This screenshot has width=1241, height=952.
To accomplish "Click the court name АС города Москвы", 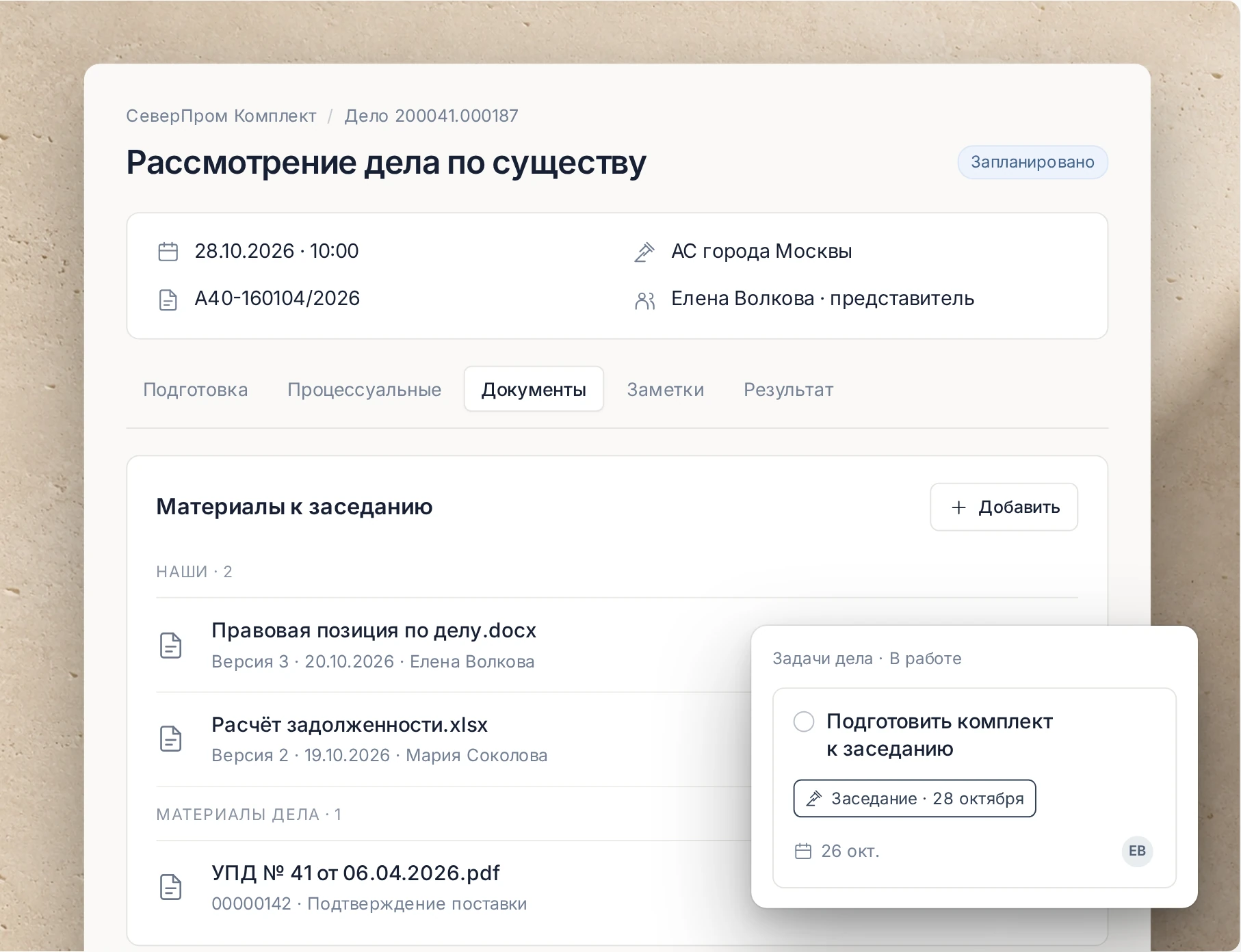I will click(x=761, y=251).
